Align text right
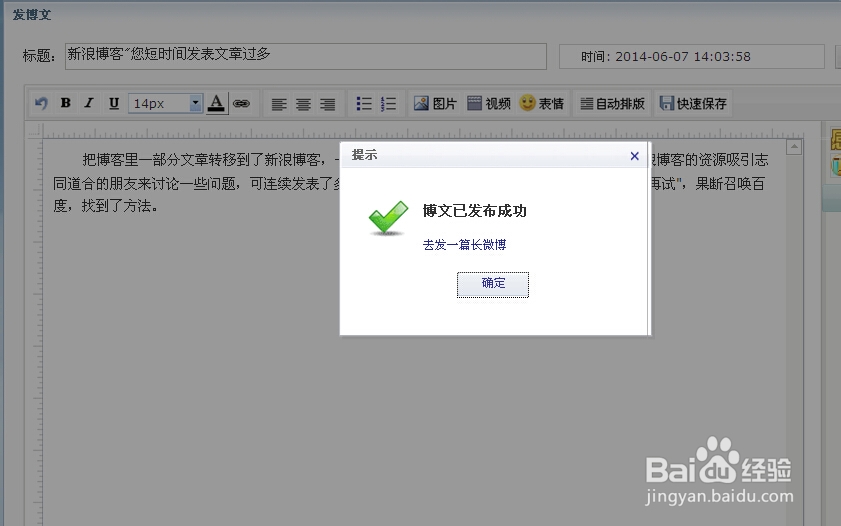This screenshot has height=526, width=841. tap(328, 104)
